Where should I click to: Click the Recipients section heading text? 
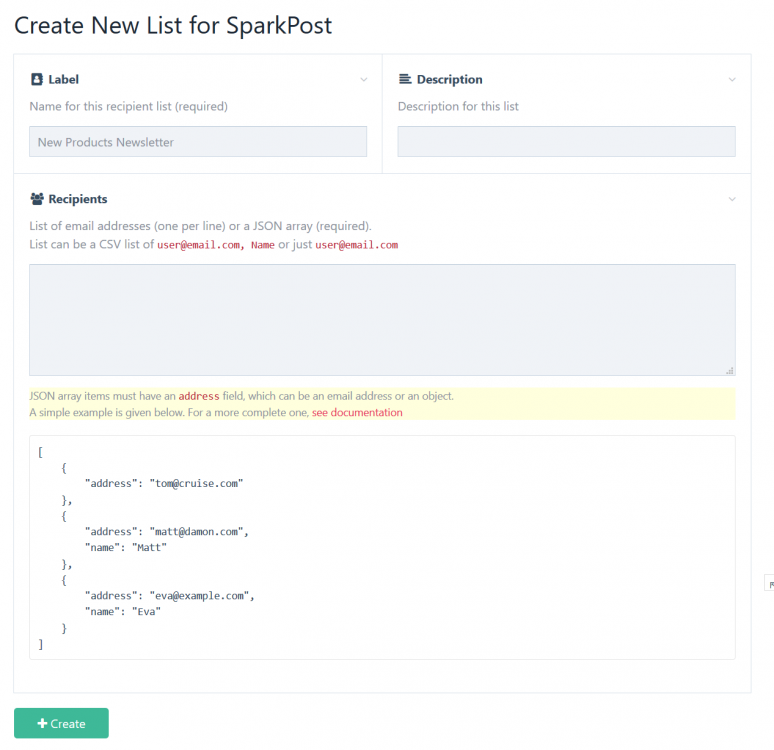pos(78,199)
